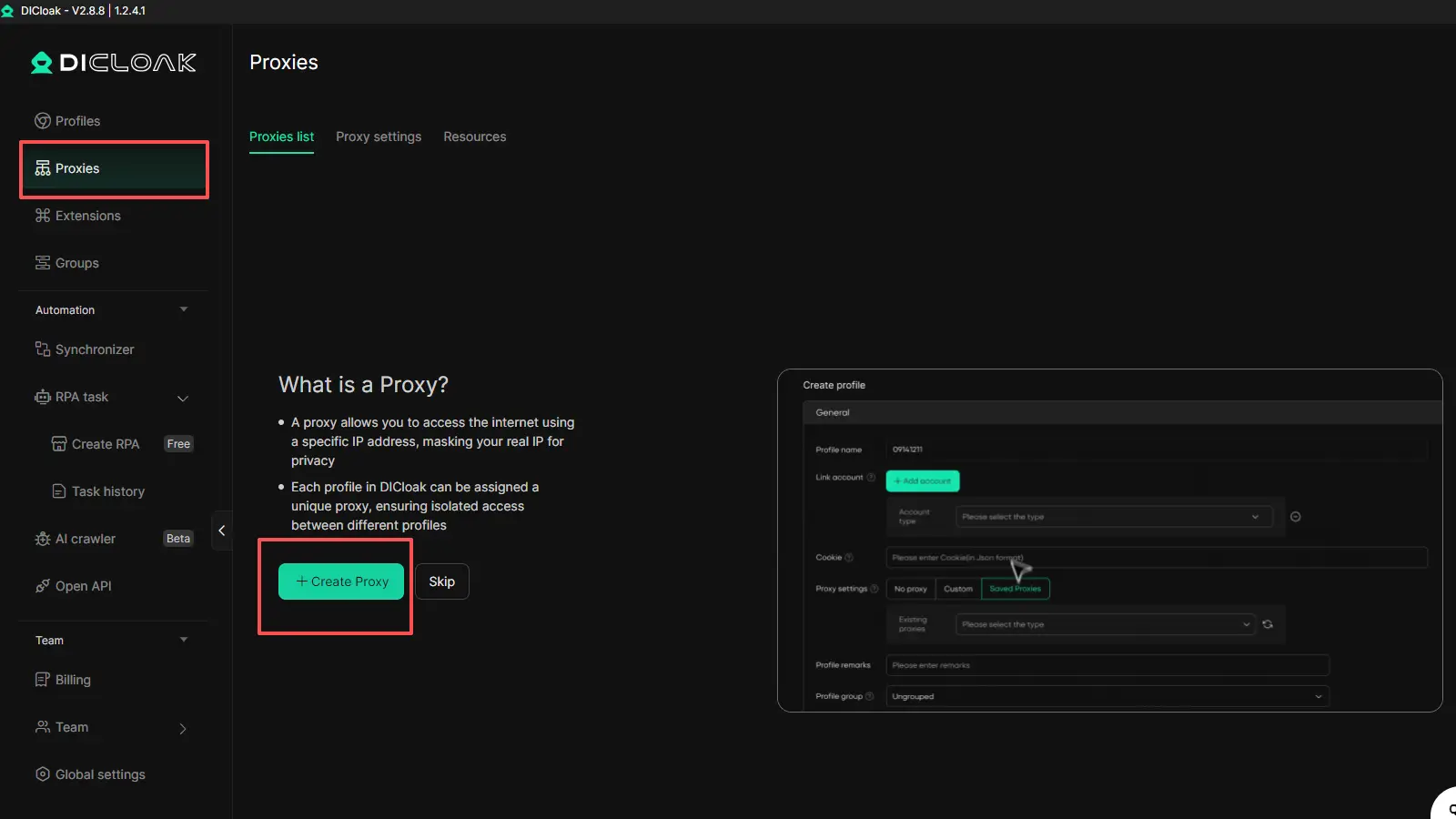Expand the Team submenu chevron

(183, 728)
